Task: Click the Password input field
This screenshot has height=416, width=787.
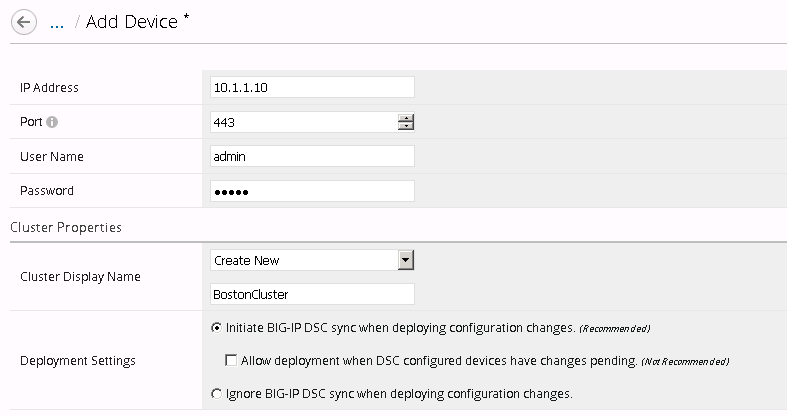Action: pos(312,191)
